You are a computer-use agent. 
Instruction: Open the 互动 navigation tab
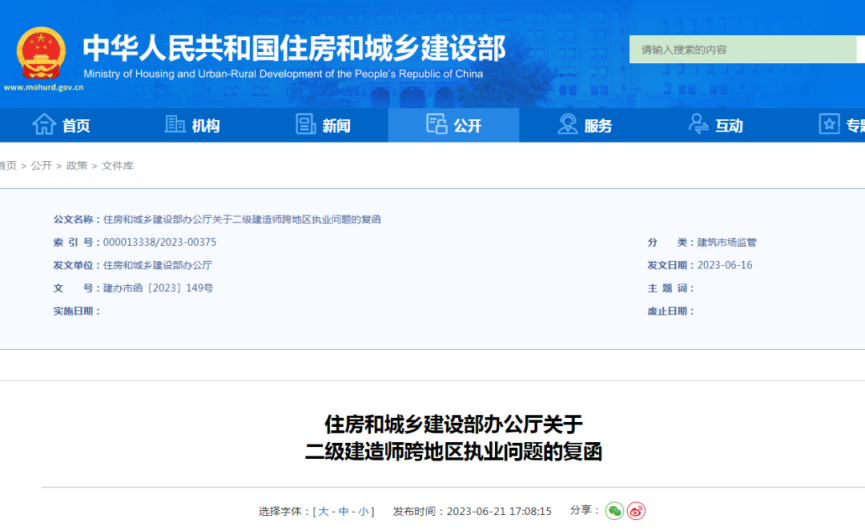[716, 125]
